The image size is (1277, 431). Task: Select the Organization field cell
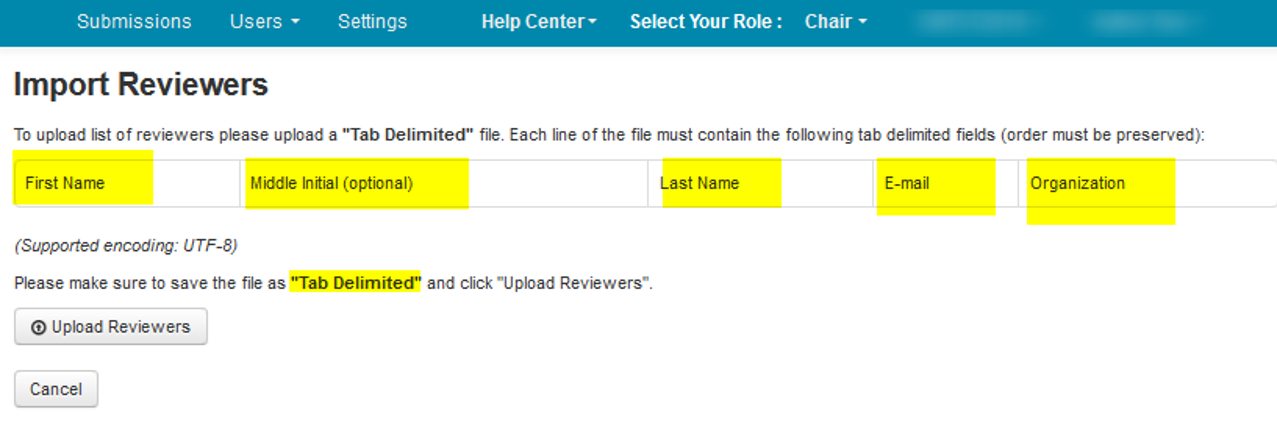(1147, 183)
